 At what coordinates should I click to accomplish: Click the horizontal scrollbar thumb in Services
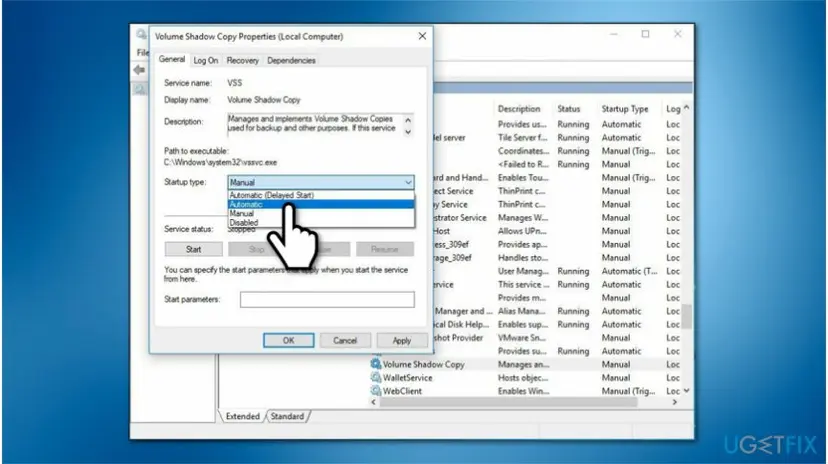click(508, 402)
